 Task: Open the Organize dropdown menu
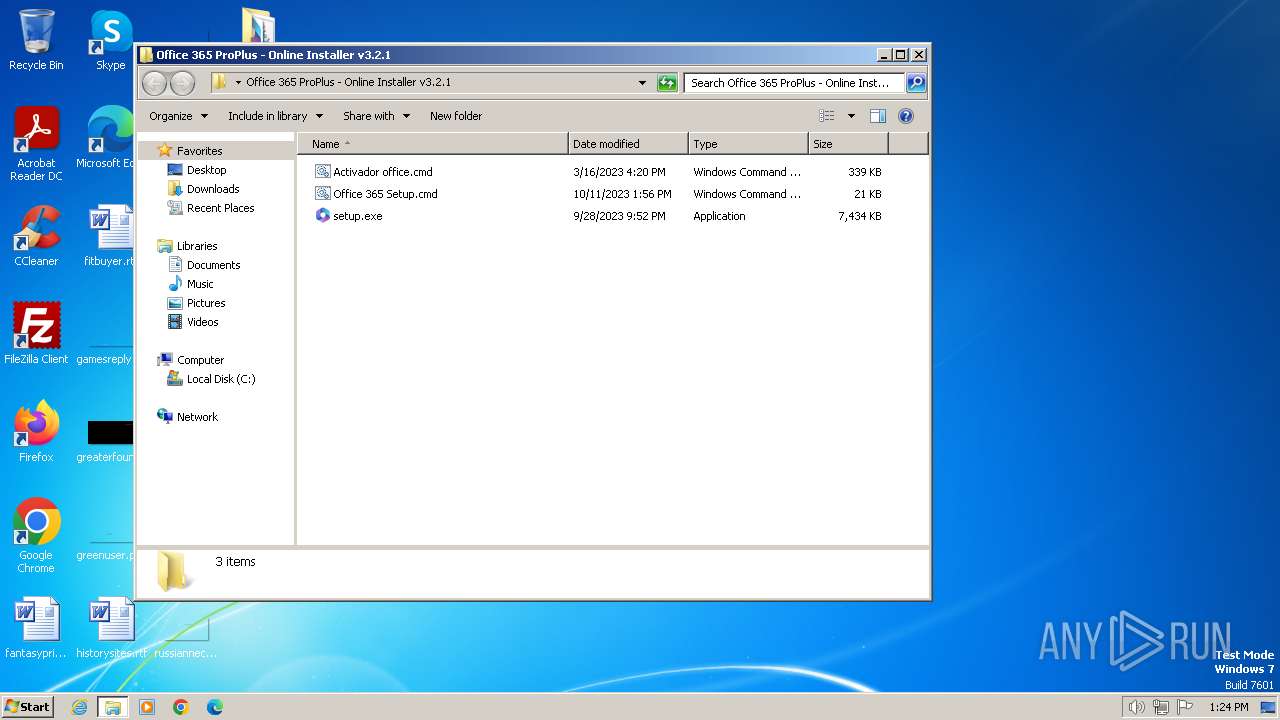(x=178, y=116)
